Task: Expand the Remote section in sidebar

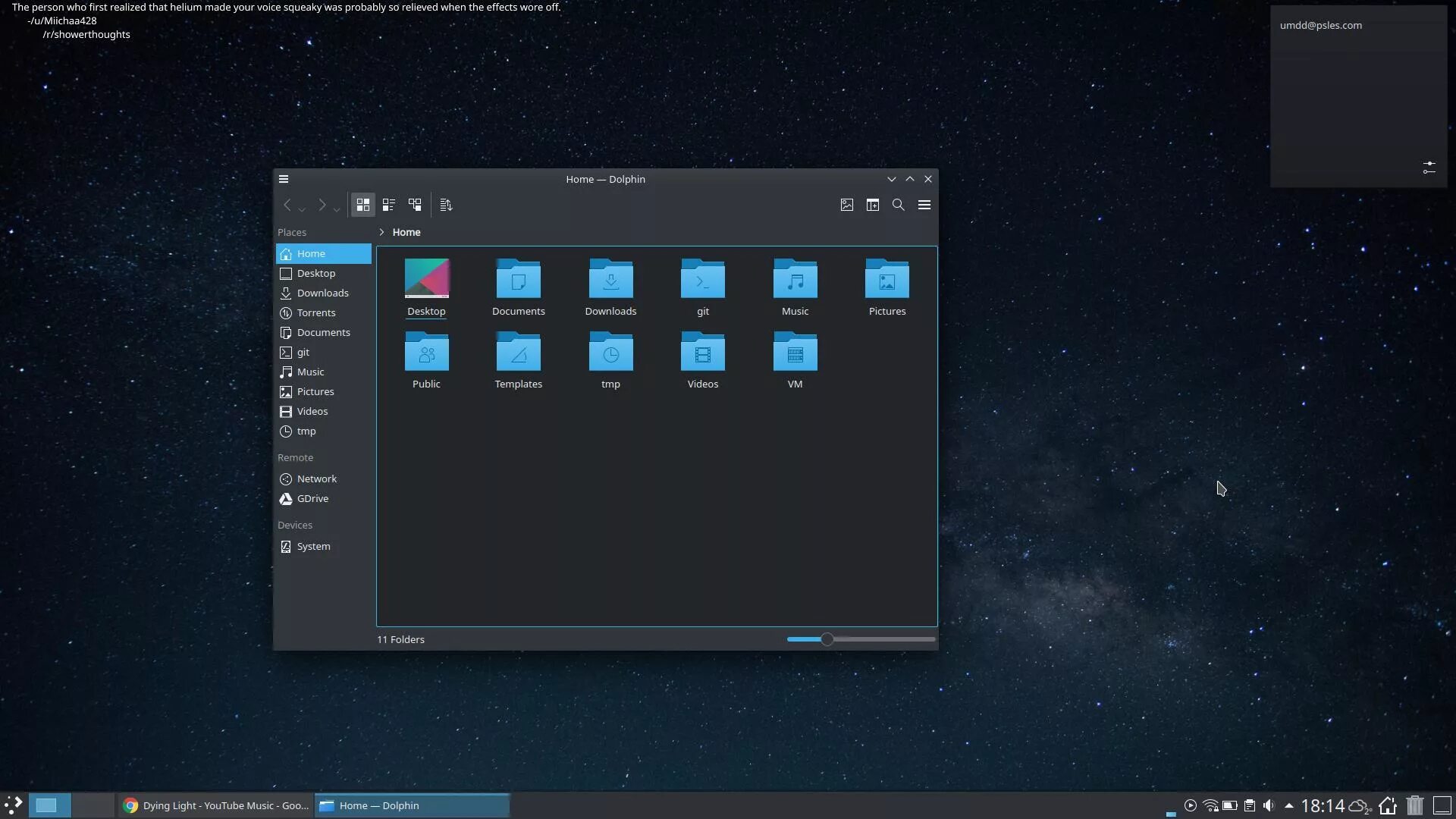Action: click(296, 457)
